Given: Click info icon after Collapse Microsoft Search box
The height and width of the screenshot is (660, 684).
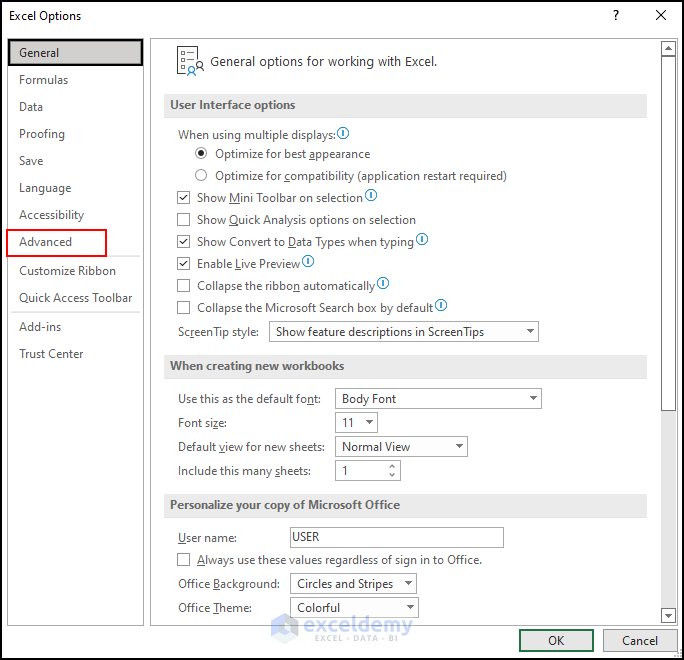Looking at the screenshot, I should (441, 305).
